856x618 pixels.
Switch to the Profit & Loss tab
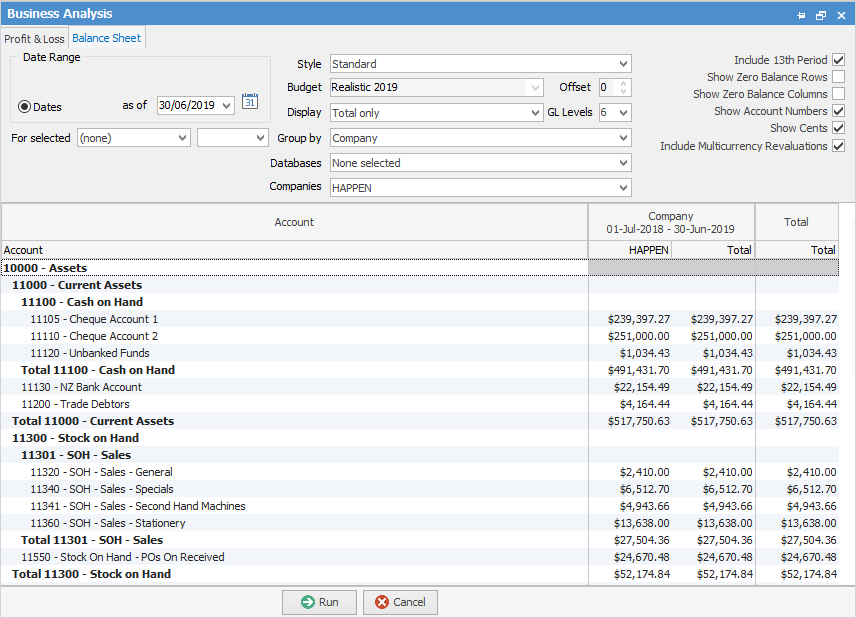tap(34, 39)
